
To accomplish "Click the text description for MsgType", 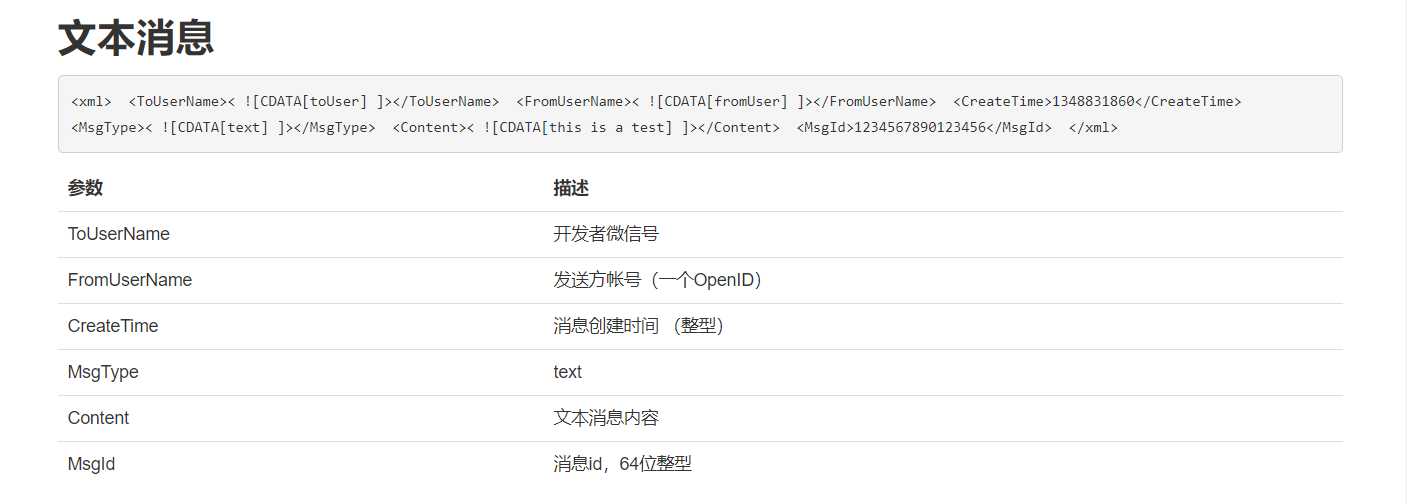I will (567, 372).
